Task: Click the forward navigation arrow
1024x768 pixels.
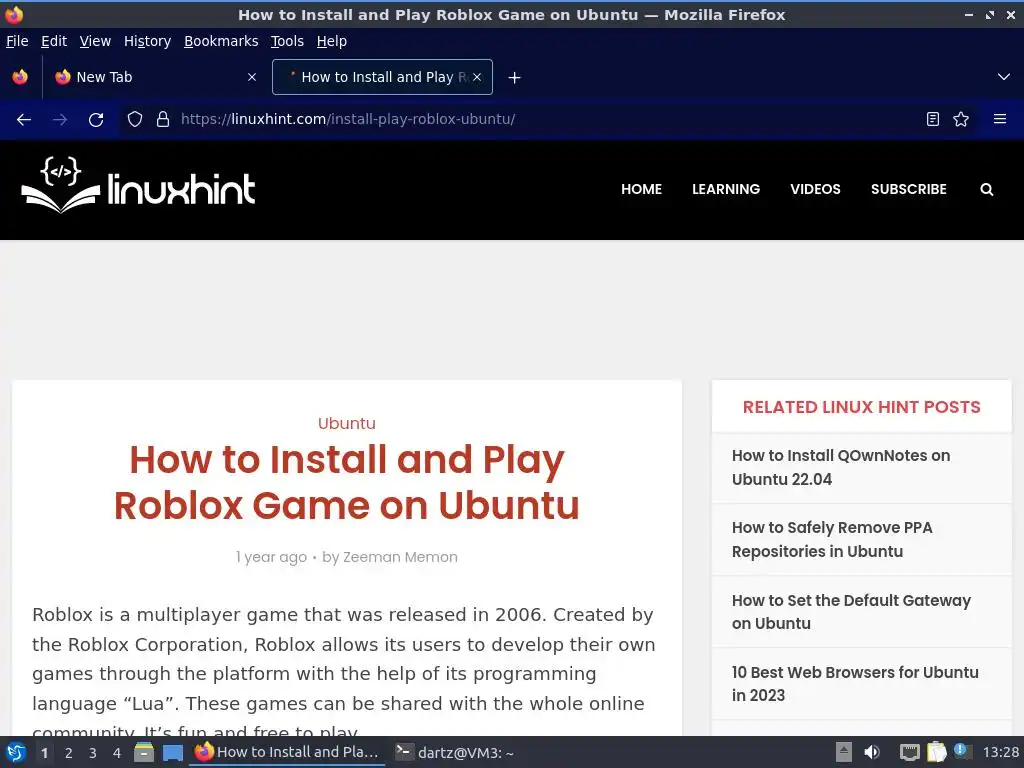Action: tap(59, 120)
